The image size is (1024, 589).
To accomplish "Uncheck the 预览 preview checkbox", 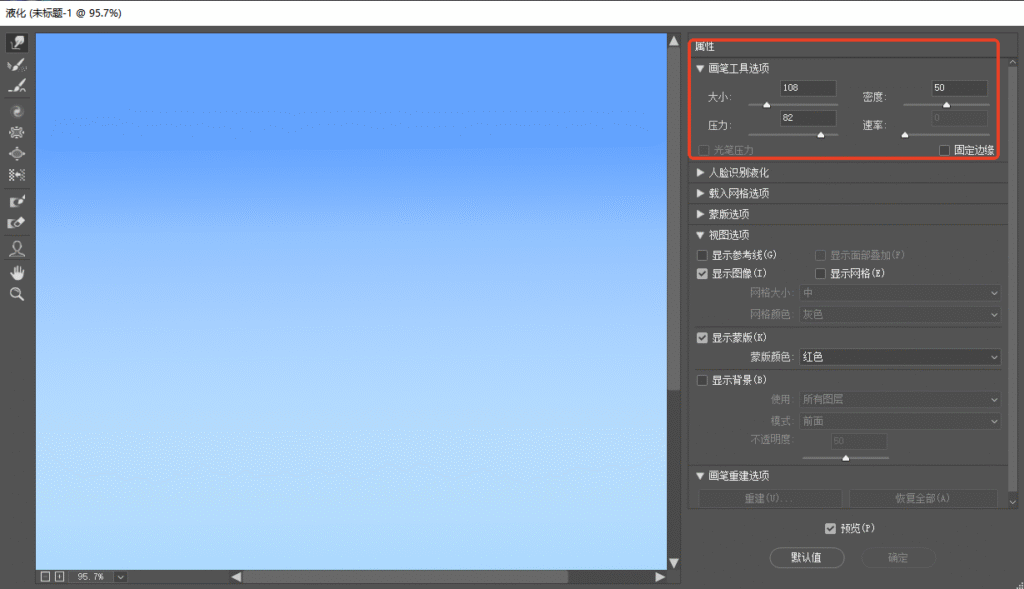I will tap(830, 528).
